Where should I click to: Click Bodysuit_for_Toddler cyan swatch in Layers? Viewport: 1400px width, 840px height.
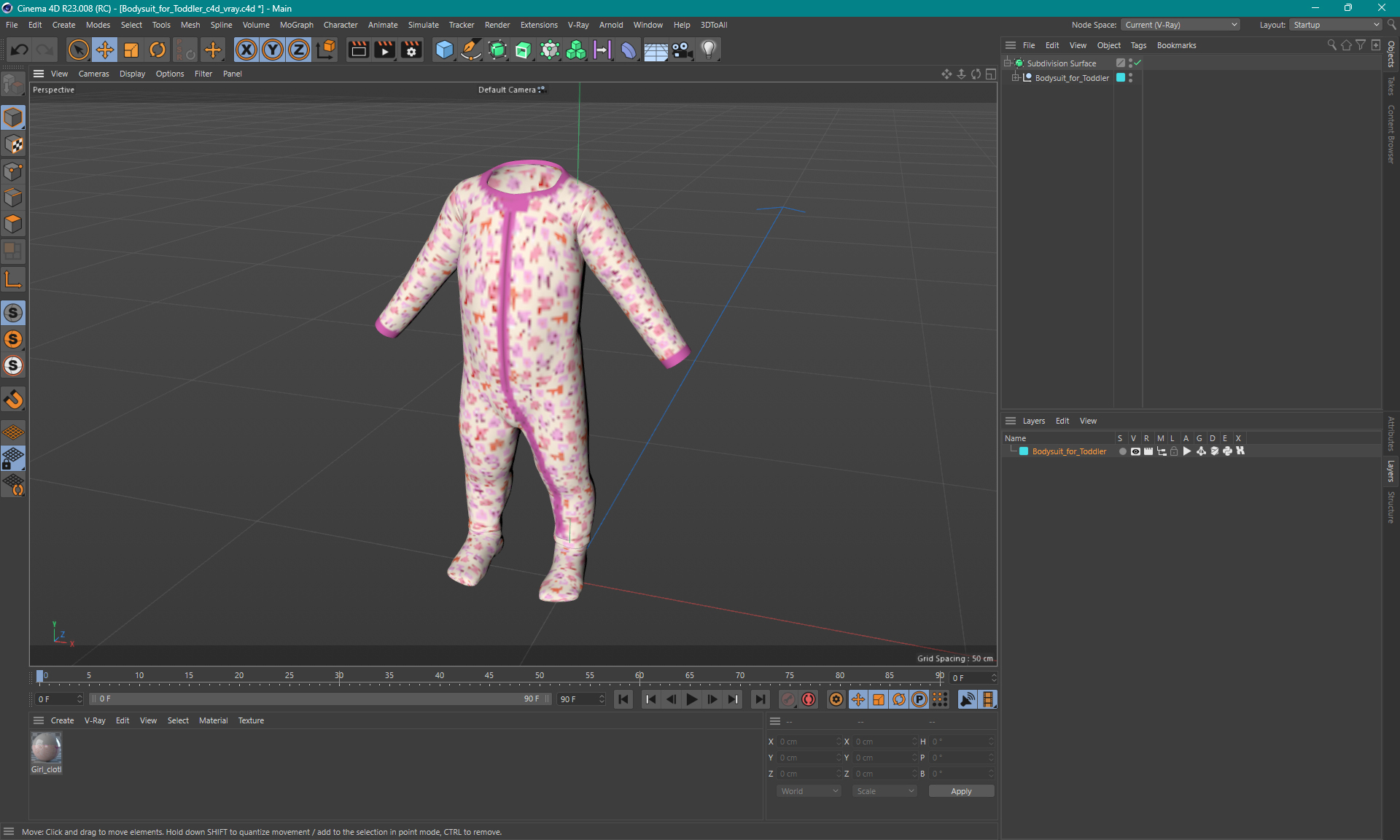point(1024,451)
